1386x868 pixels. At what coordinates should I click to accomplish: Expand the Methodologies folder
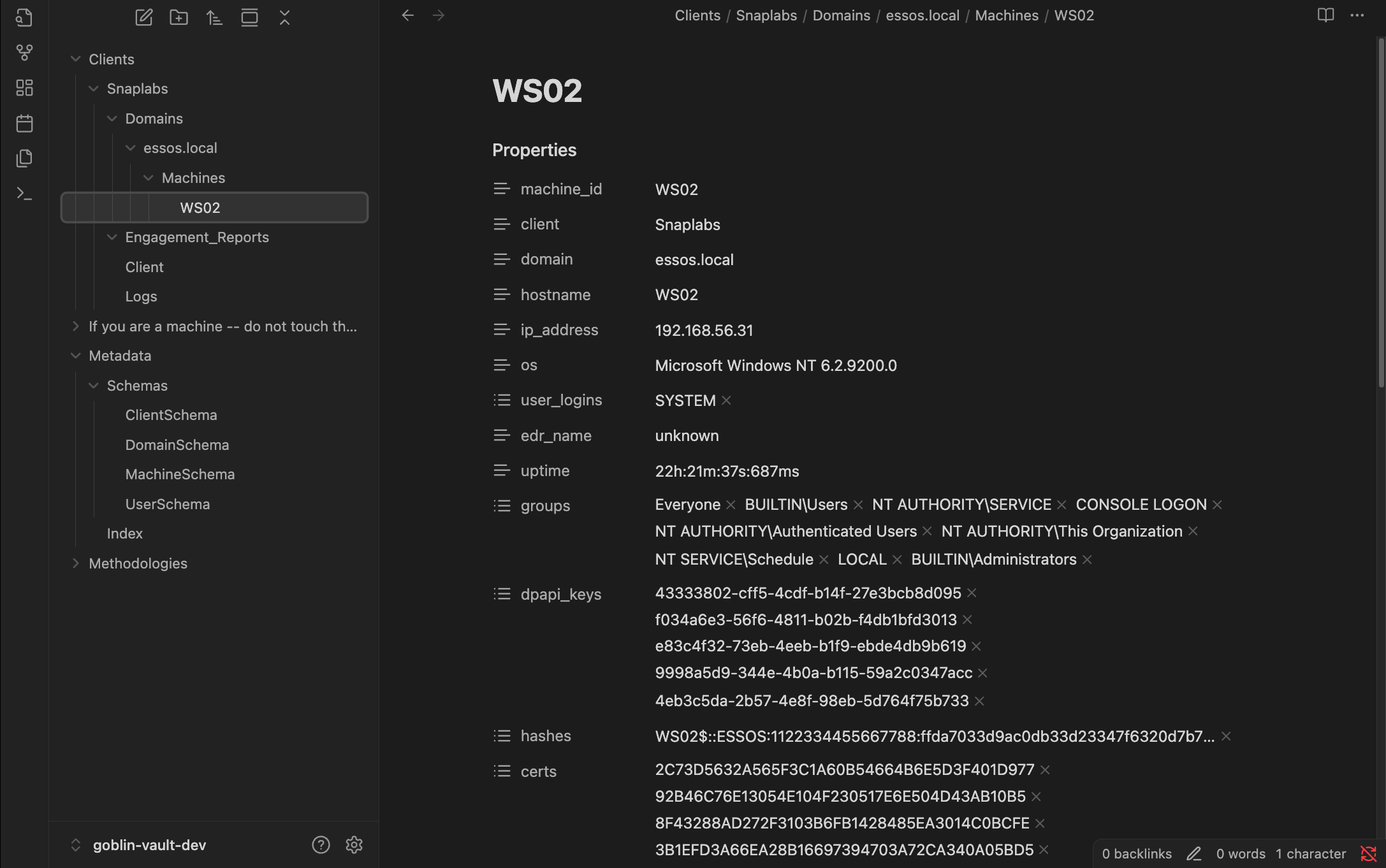75,563
